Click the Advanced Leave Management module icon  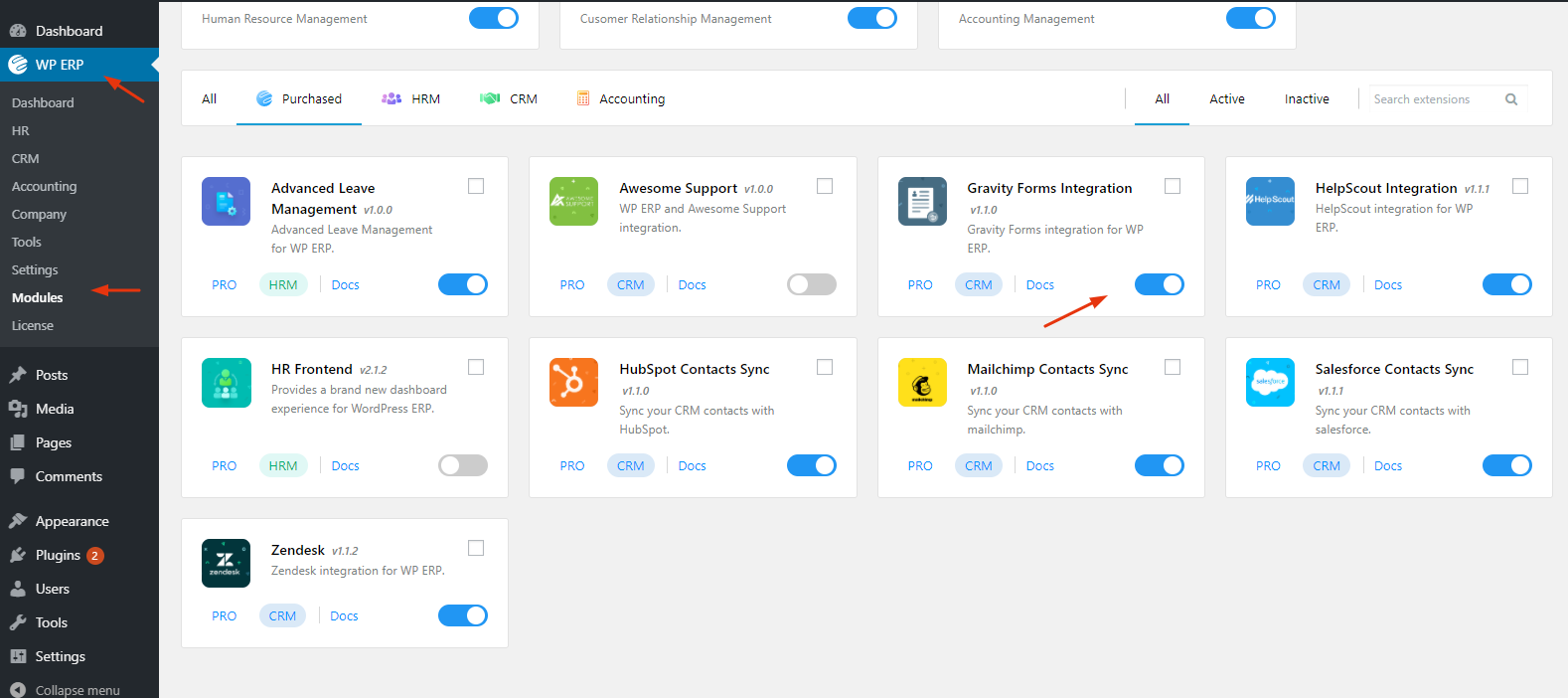(x=226, y=201)
